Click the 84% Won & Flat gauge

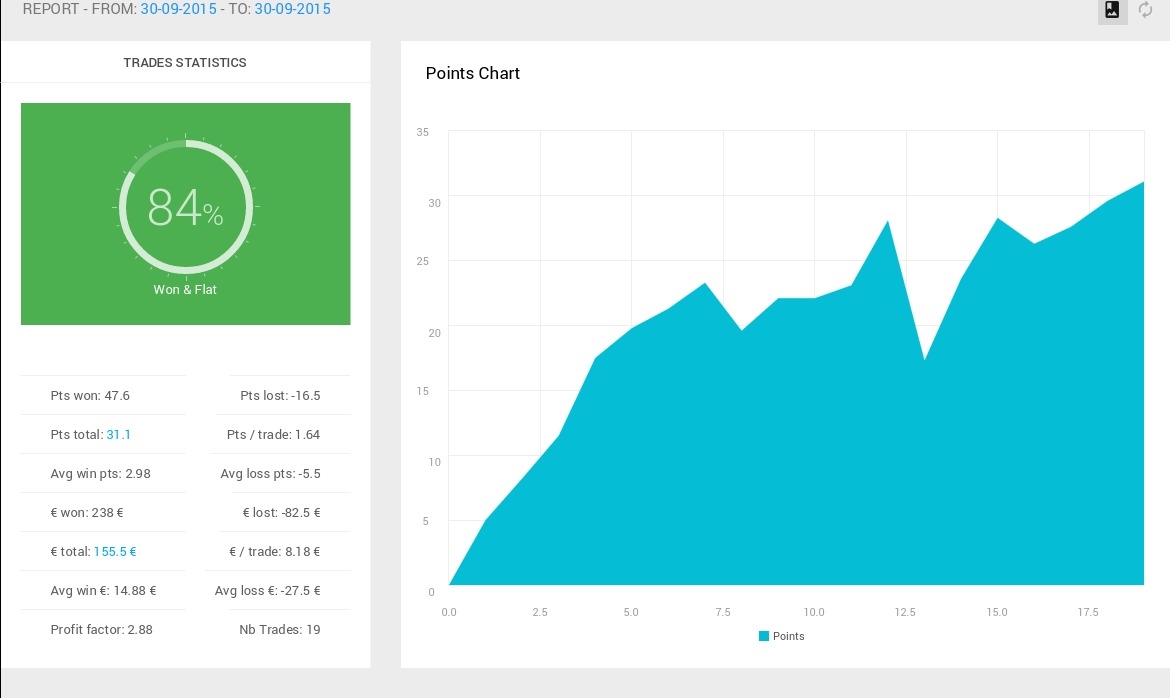[186, 207]
